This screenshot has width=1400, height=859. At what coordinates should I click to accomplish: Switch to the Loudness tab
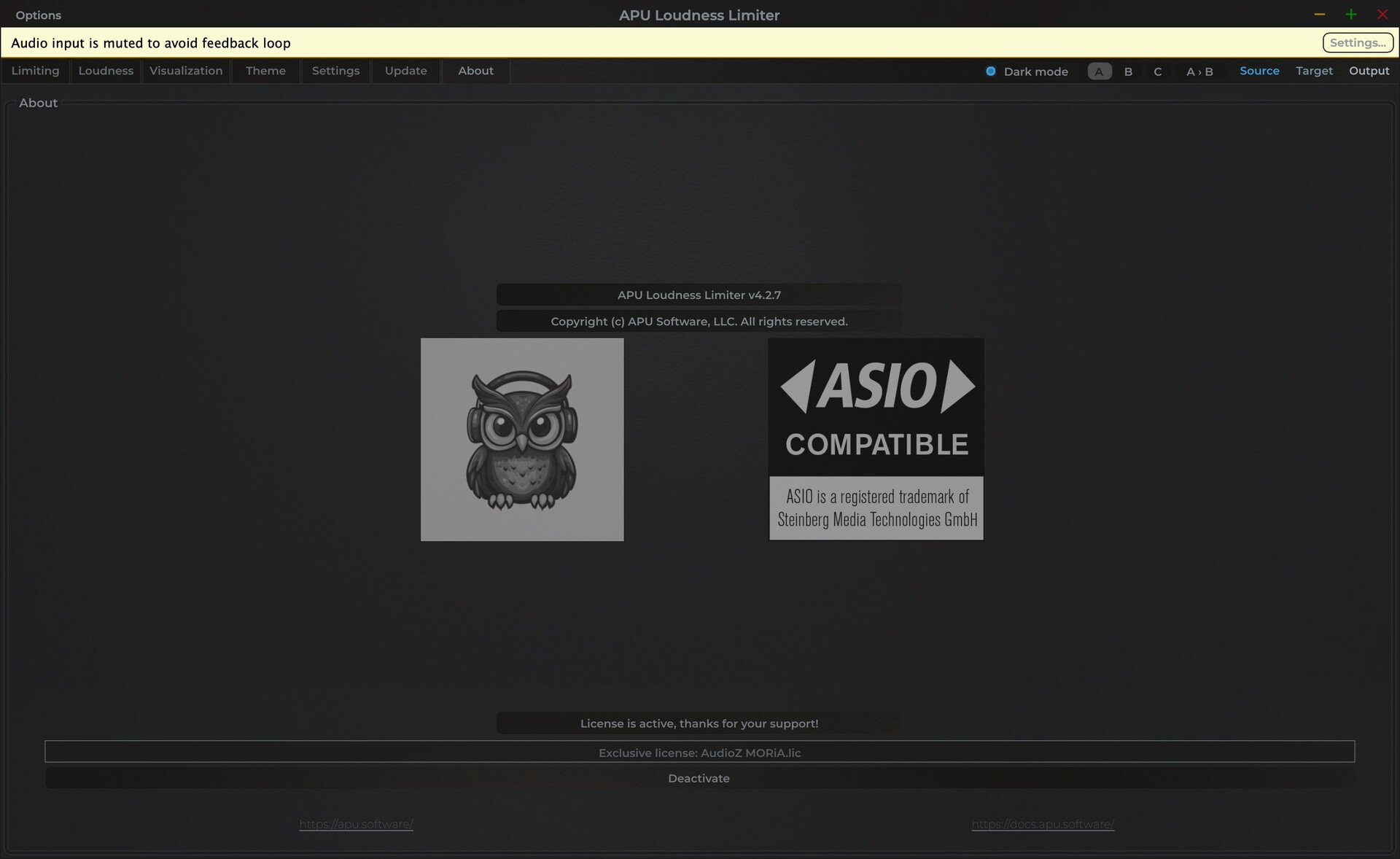(106, 71)
